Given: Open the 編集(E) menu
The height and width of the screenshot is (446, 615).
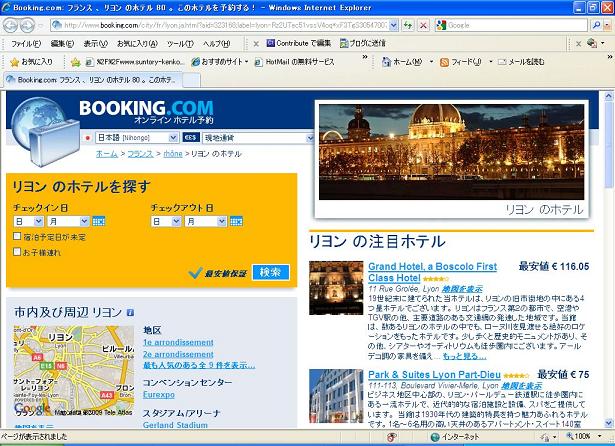Looking at the screenshot, I should tap(62, 44).
